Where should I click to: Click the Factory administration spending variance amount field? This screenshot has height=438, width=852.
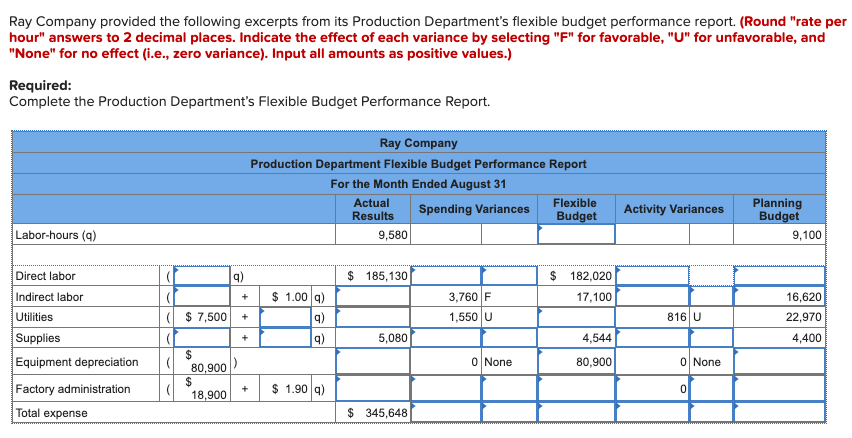point(445,389)
